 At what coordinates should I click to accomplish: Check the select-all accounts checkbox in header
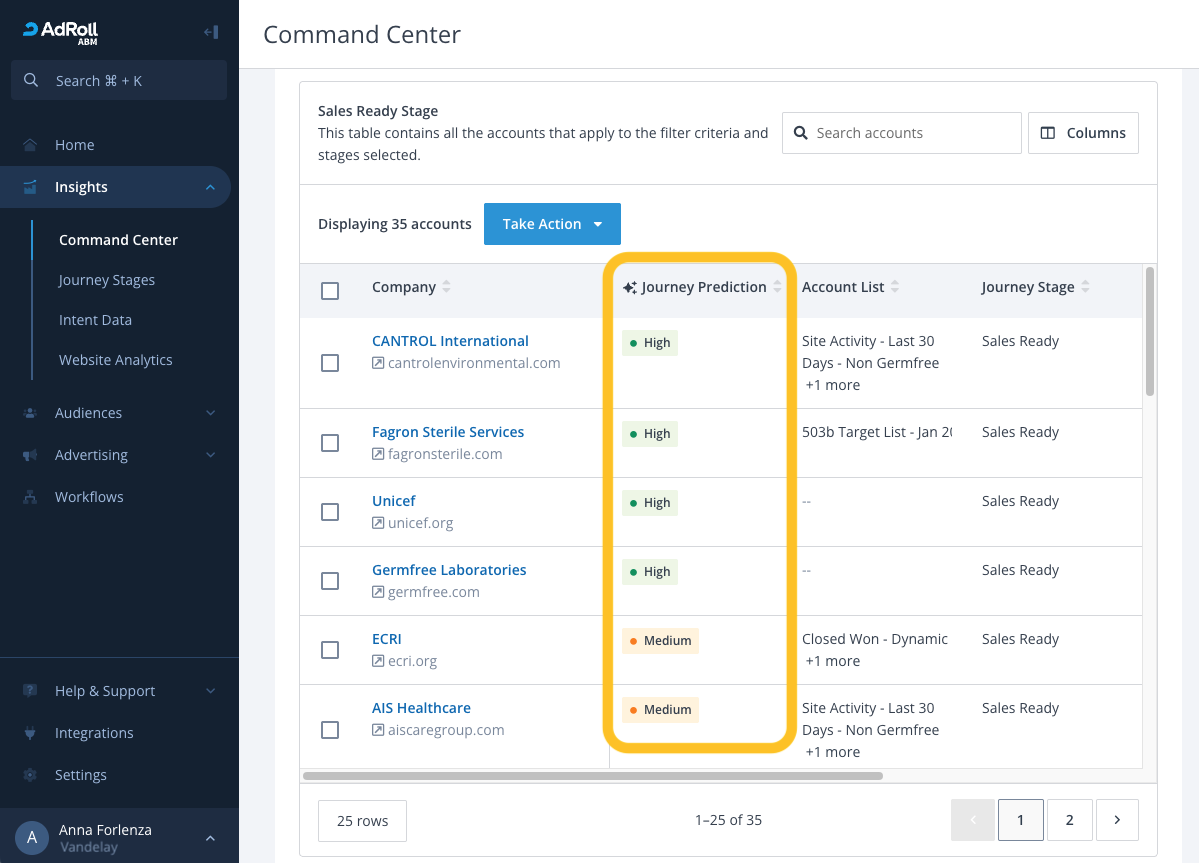pyautogui.click(x=330, y=290)
